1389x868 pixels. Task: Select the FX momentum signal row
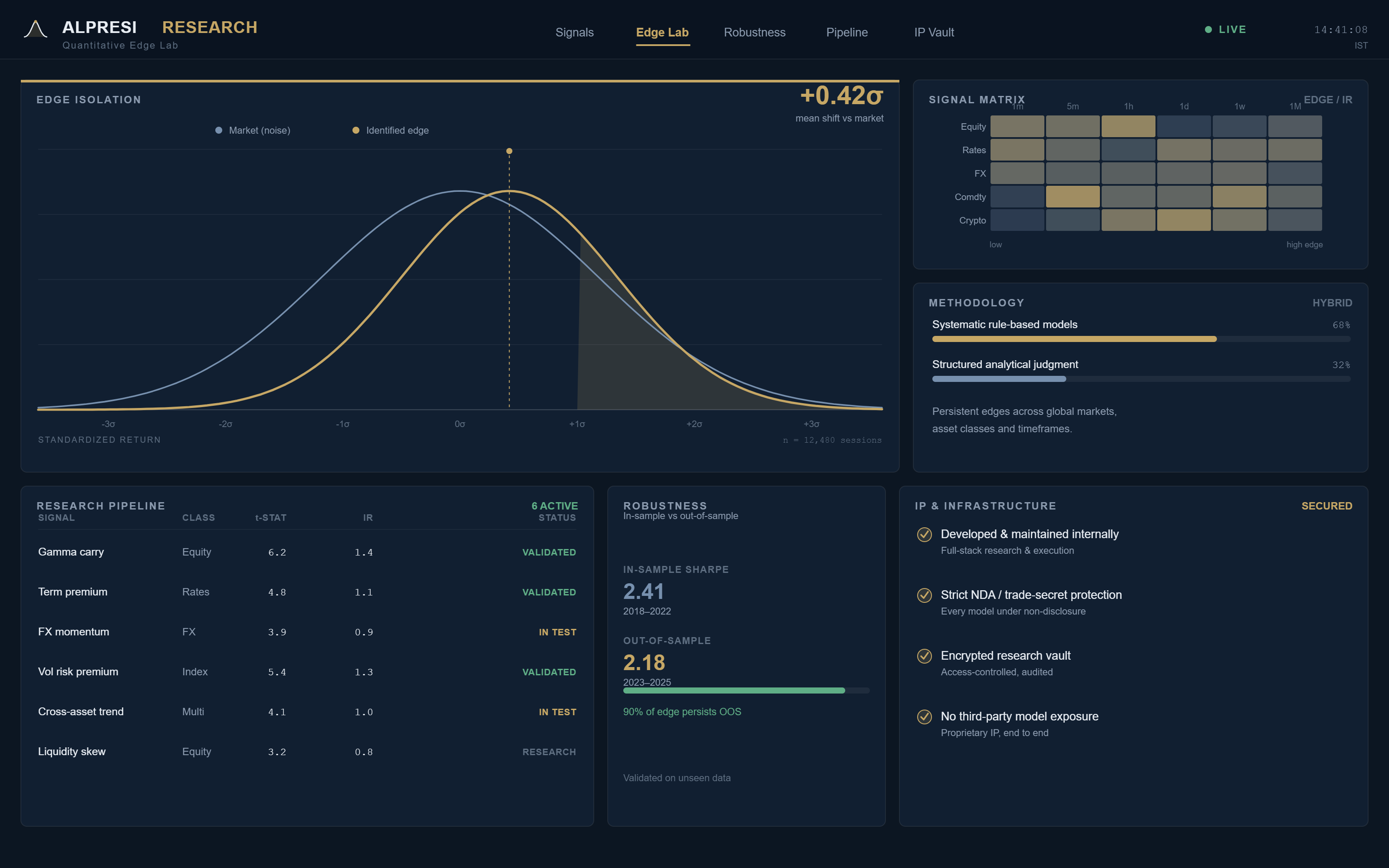[307, 632]
